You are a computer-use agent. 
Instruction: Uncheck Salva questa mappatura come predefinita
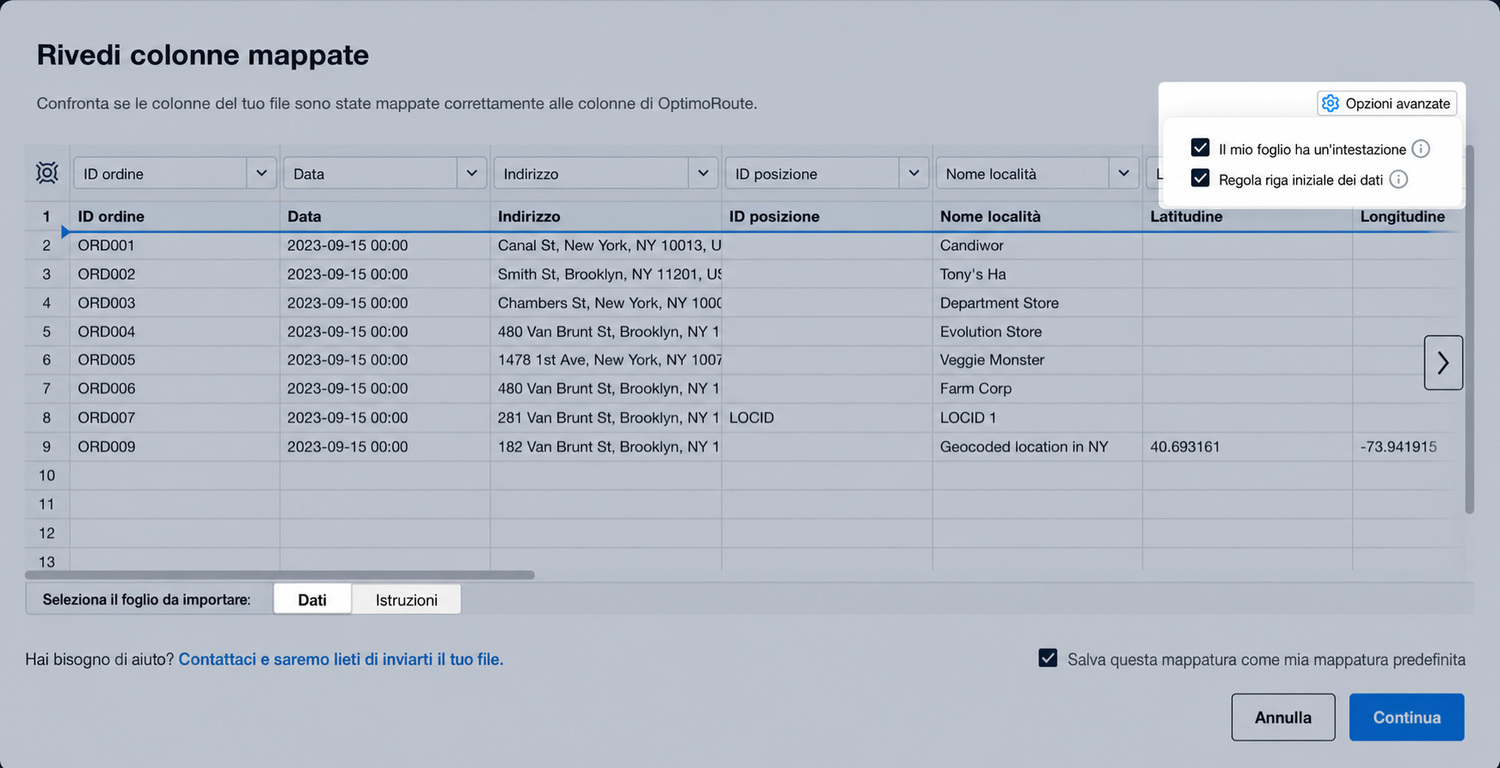pos(1048,658)
